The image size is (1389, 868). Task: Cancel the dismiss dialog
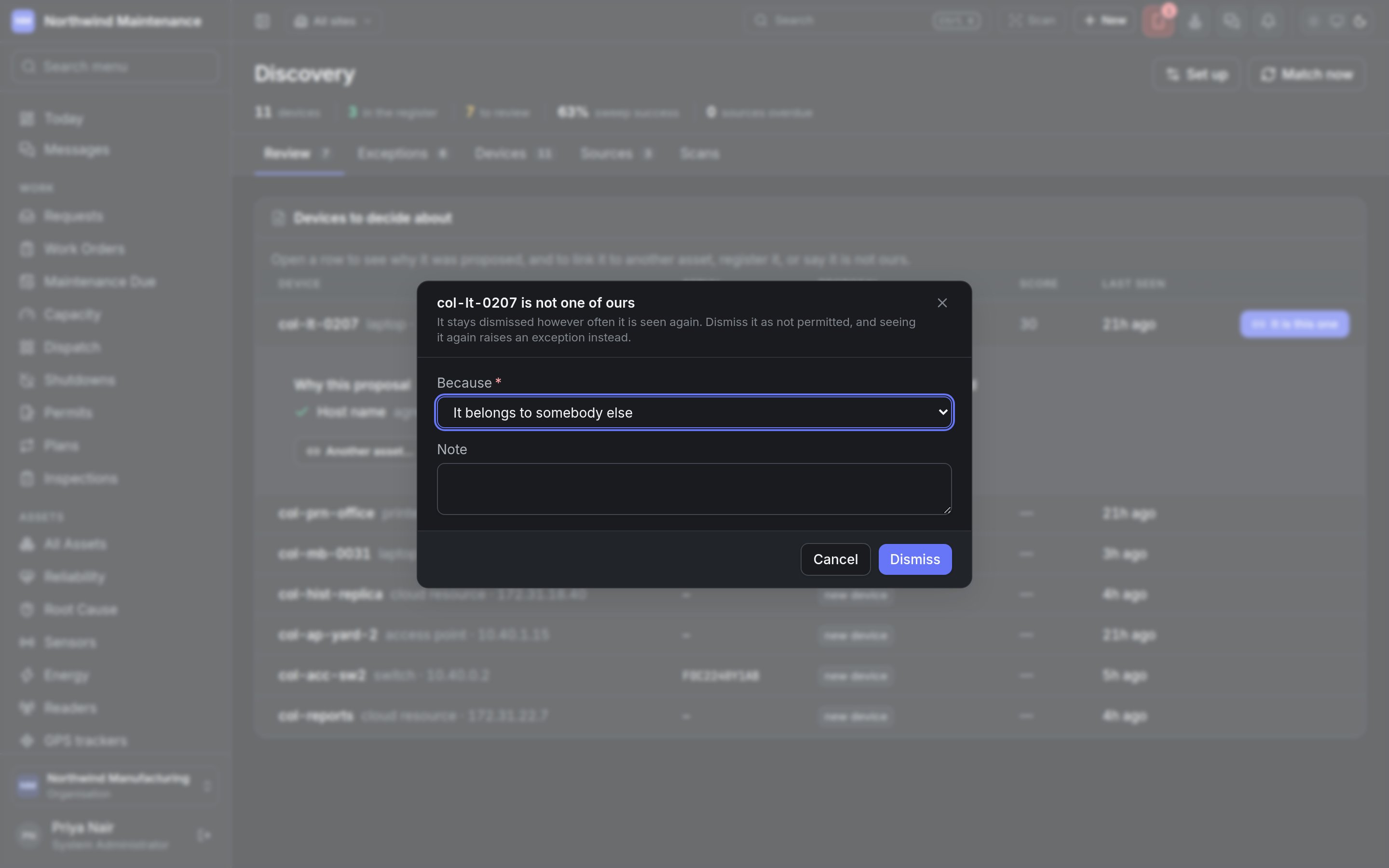point(835,559)
